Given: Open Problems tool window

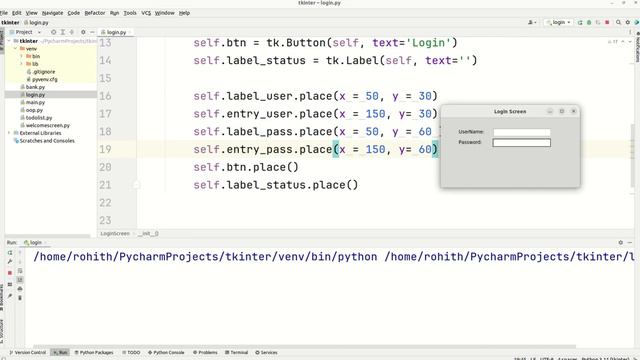Looking at the screenshot, I should click(206, 352).
